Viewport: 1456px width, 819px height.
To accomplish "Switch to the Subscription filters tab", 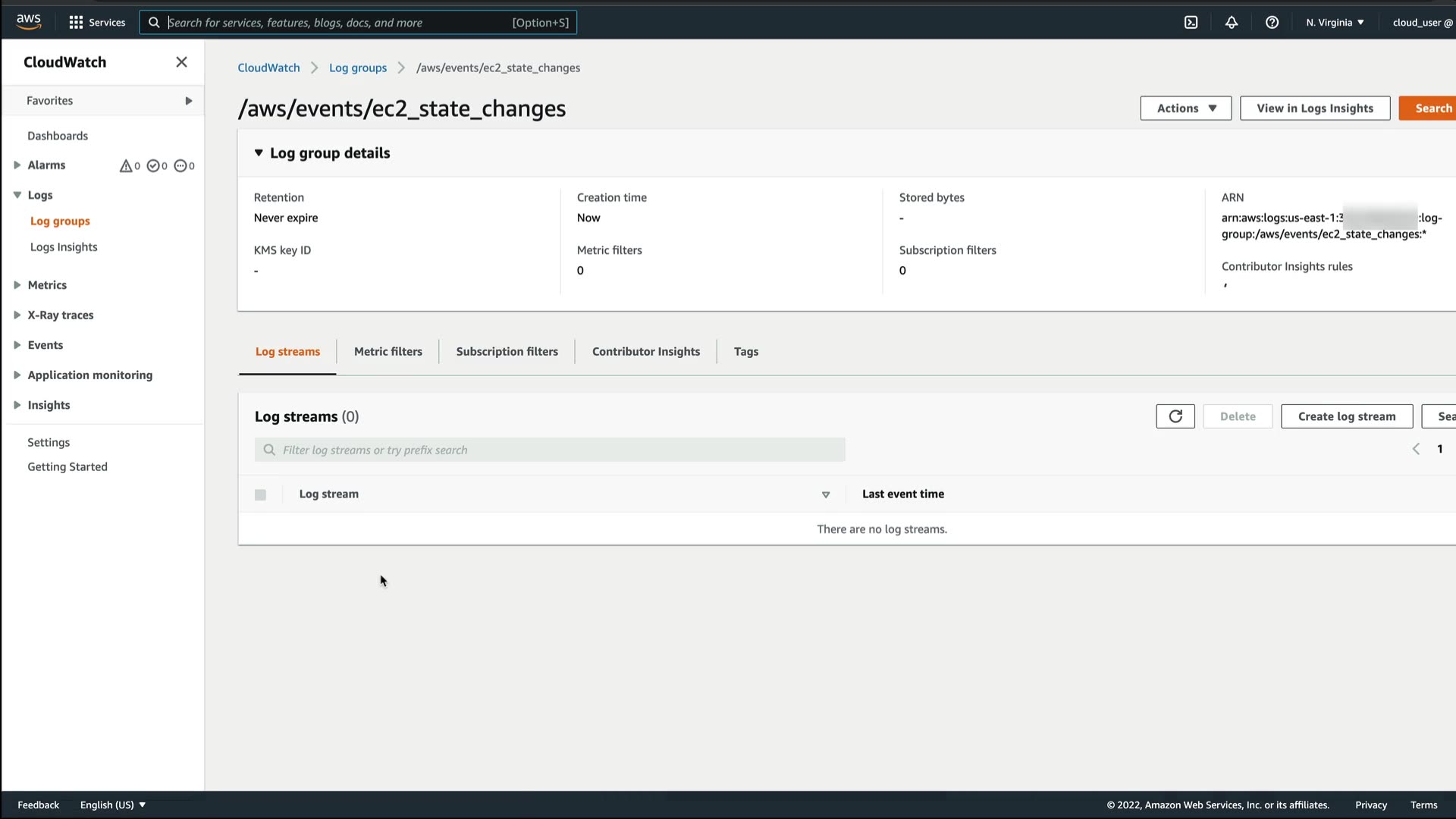I will [x=507, y=352].
